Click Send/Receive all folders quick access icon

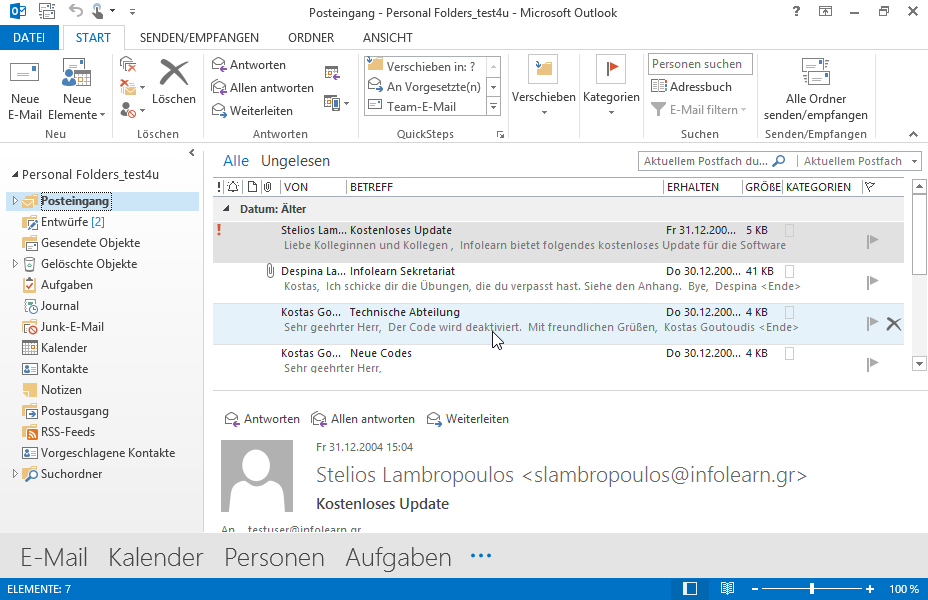point(47,11)
